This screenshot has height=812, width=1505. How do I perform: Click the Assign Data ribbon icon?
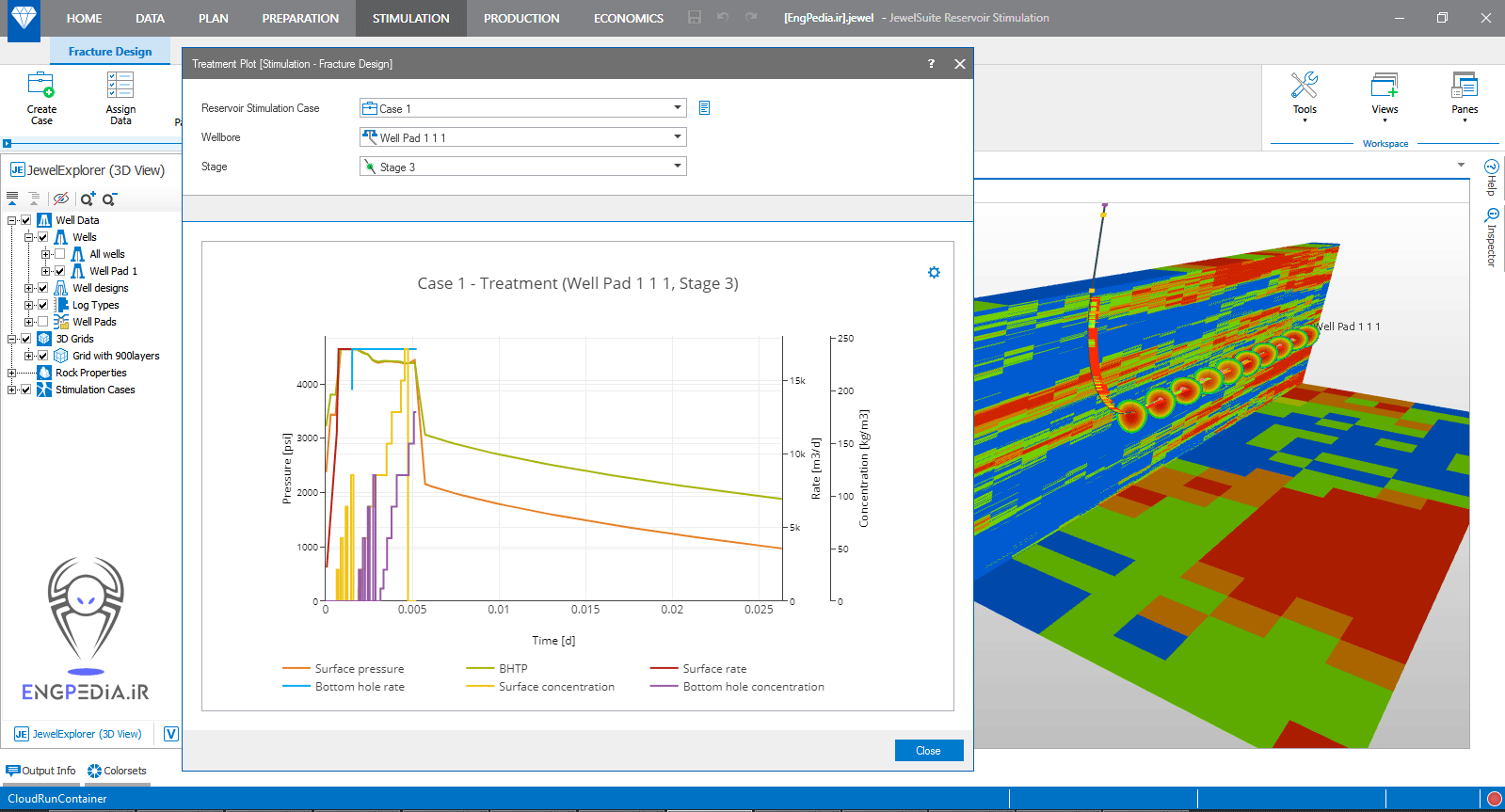click(120, 87)
